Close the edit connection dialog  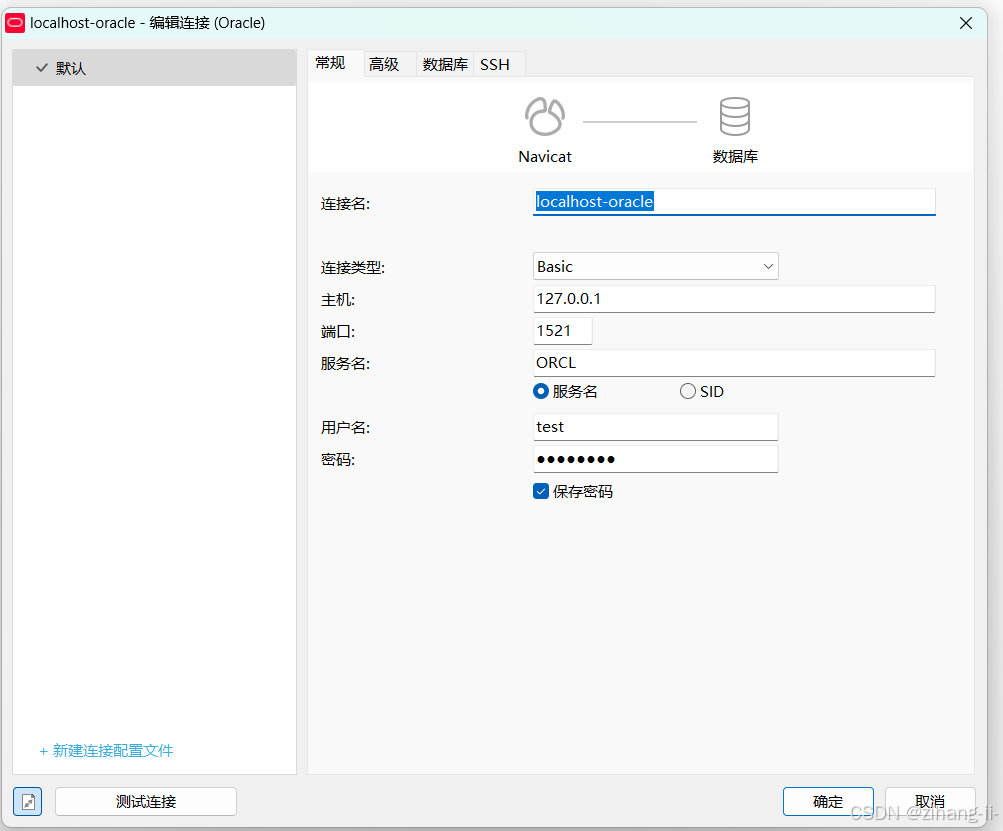[x=966, y=23]
